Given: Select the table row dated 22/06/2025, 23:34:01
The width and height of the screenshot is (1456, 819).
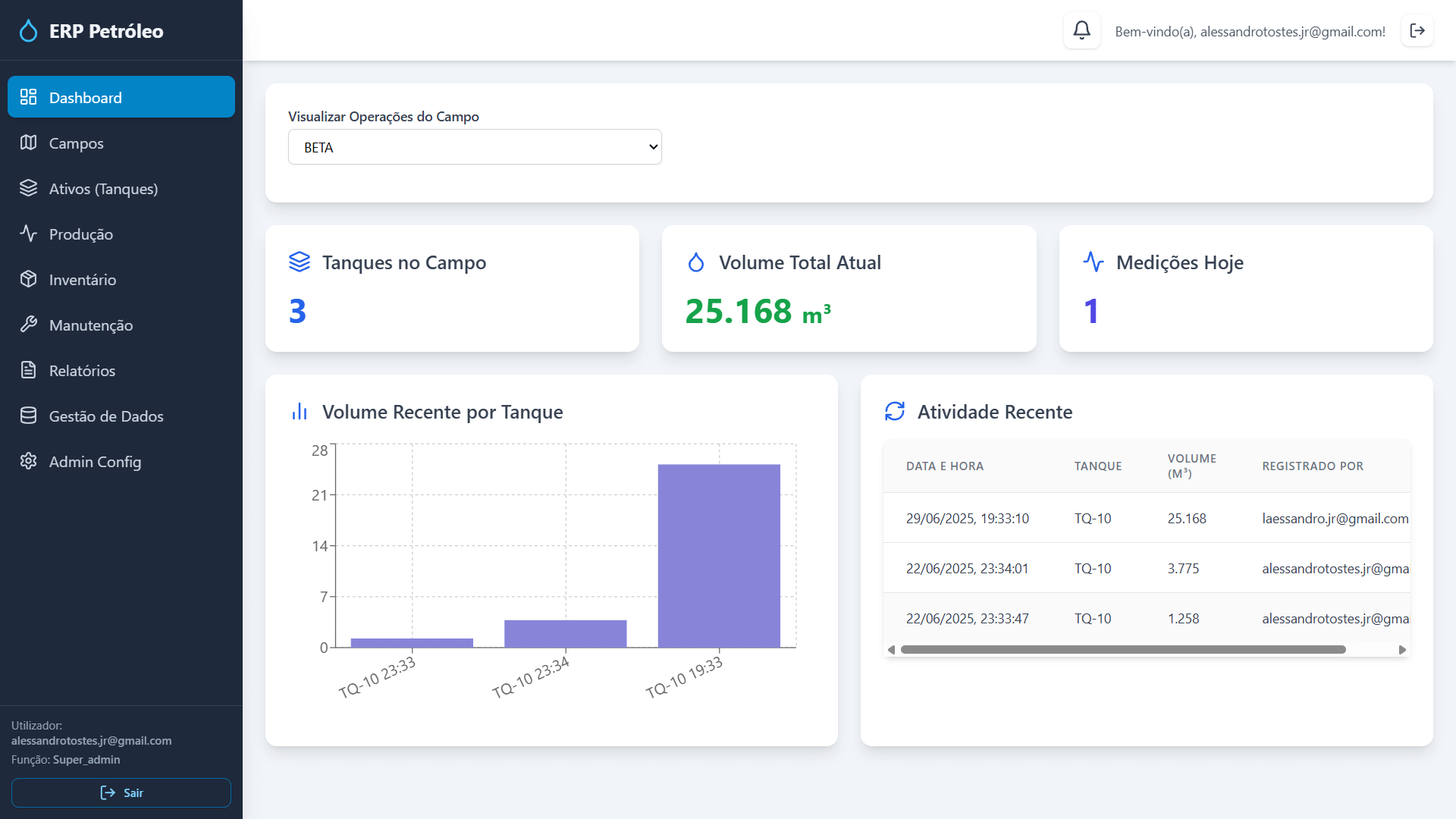Looking at the screenshot, I should (x=1100, y=568).
